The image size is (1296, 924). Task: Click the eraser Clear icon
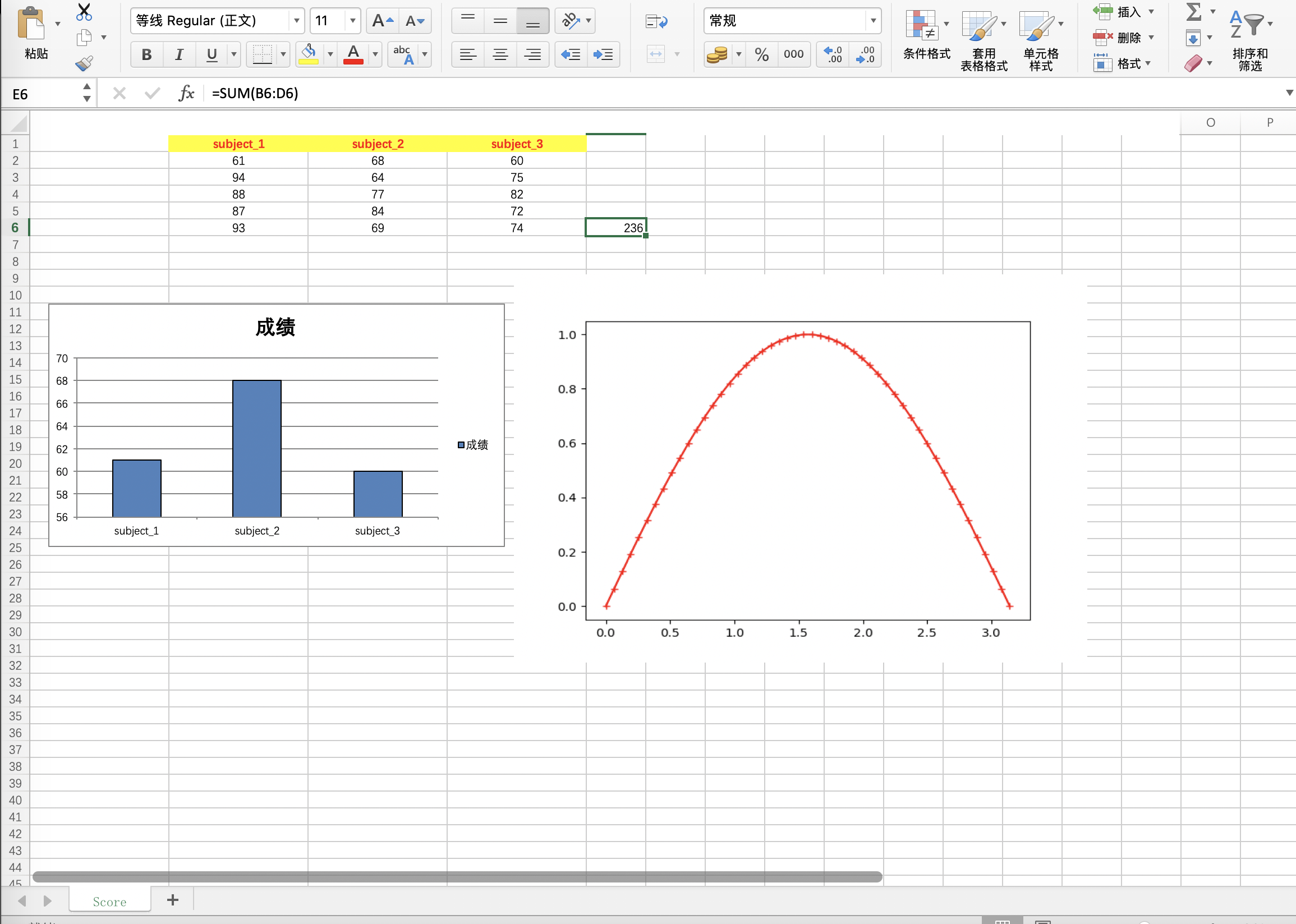pyautogui.click(x=1193, y=63)
